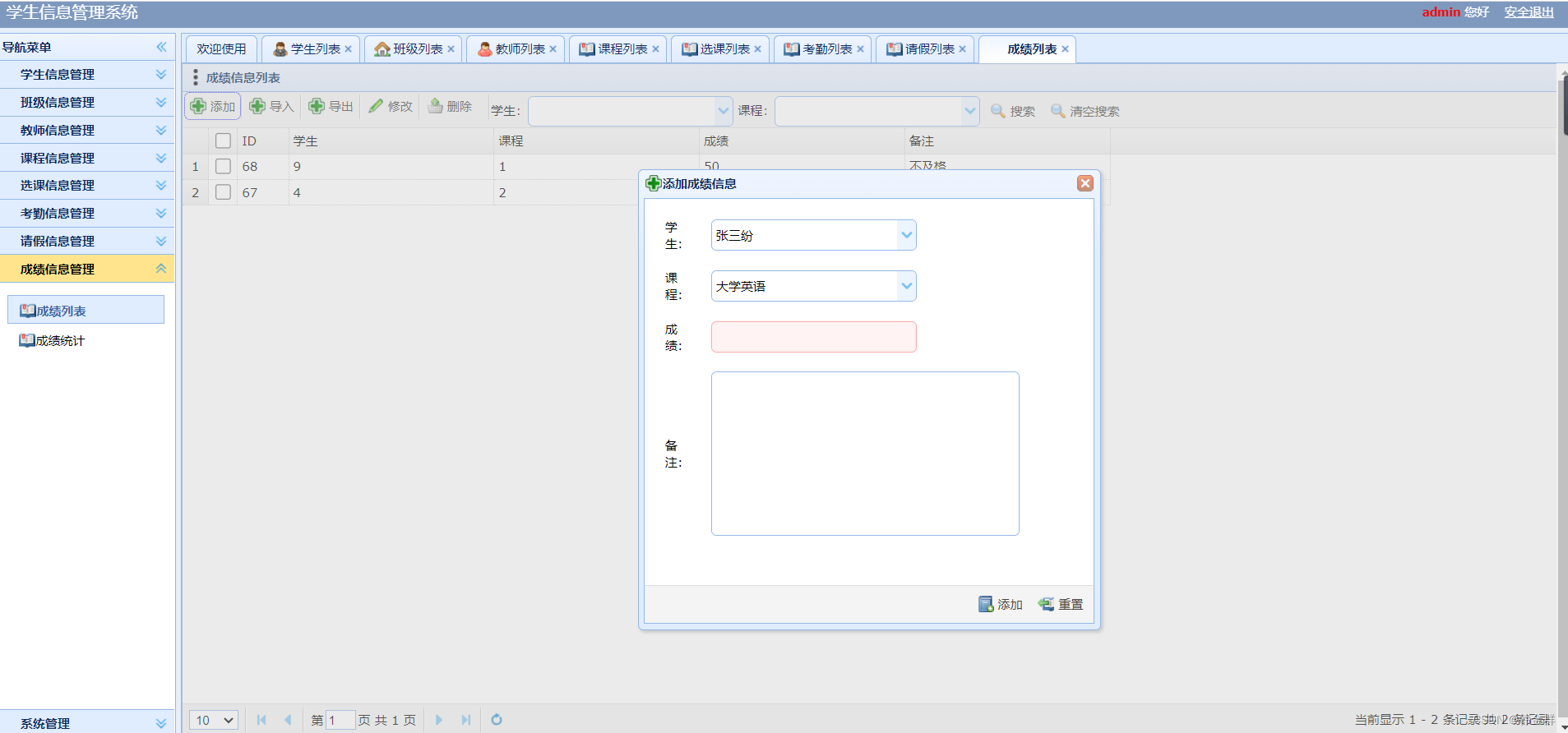
Task: Click the 添加 toolbar button
Action: [213, 107]
